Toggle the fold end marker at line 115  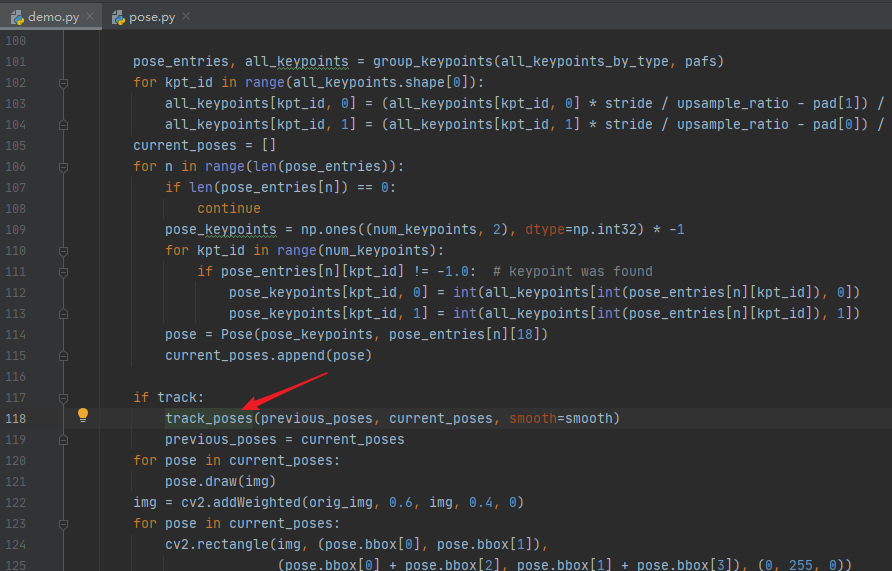[64, 356]
